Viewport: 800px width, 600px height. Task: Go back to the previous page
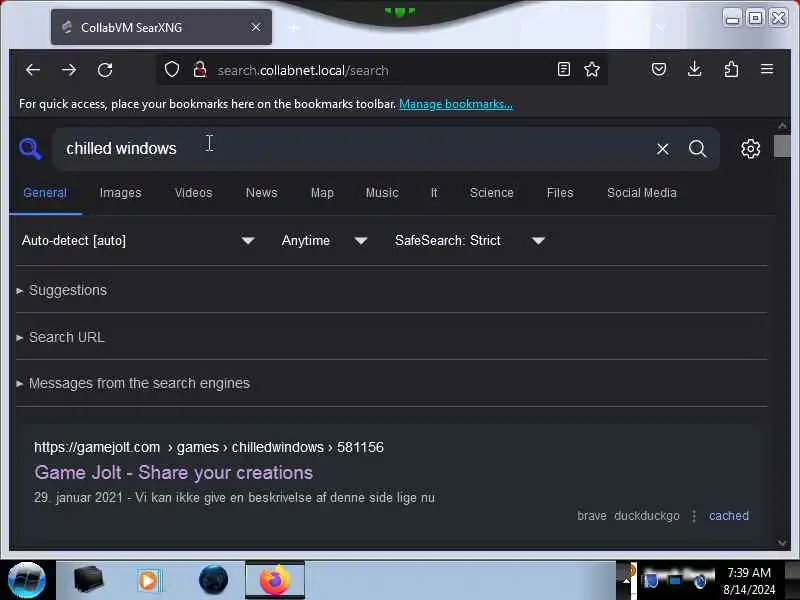click(x=33, y=69)
